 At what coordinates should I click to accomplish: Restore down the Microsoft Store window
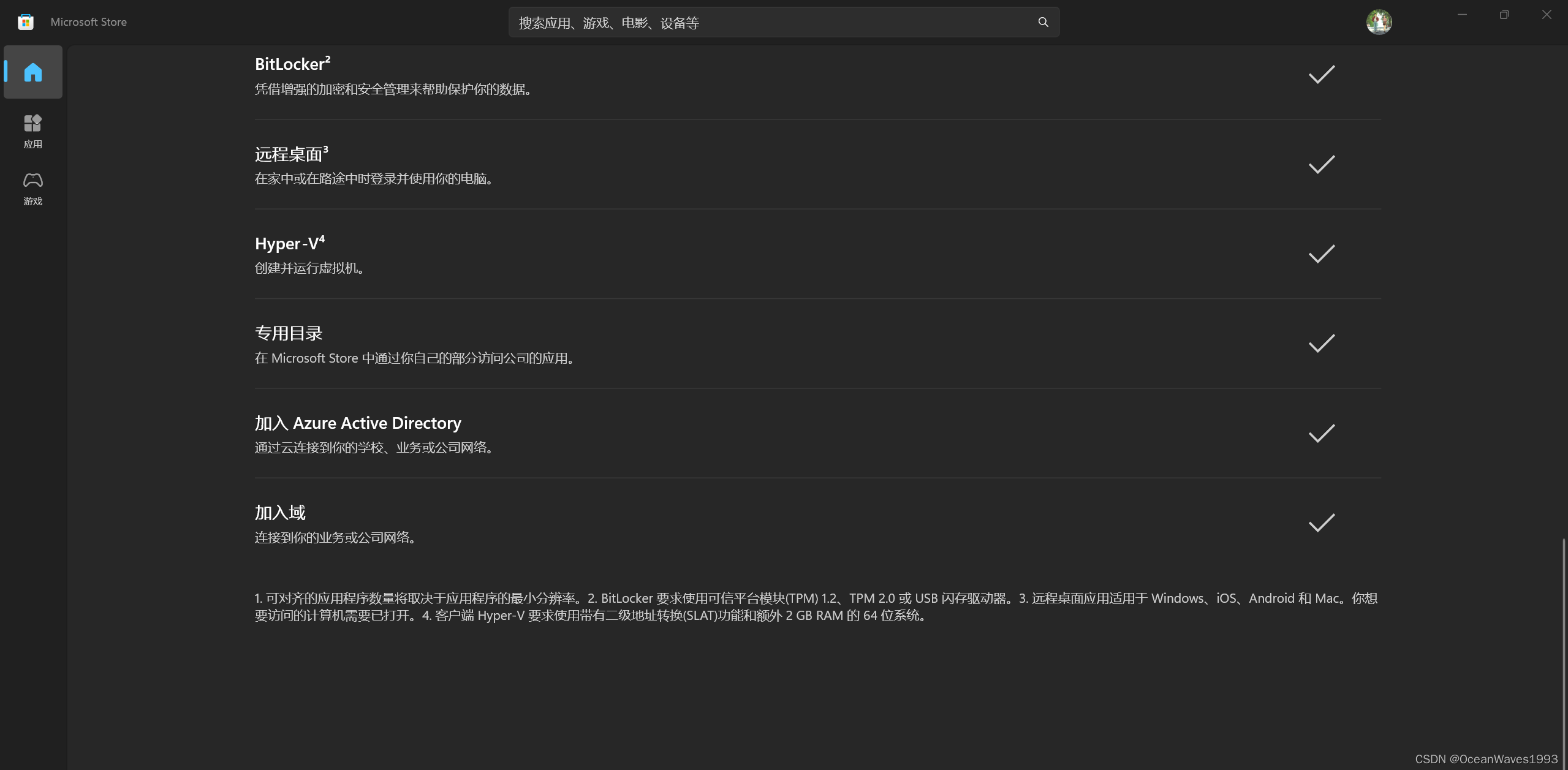[x=1504, y=15]
